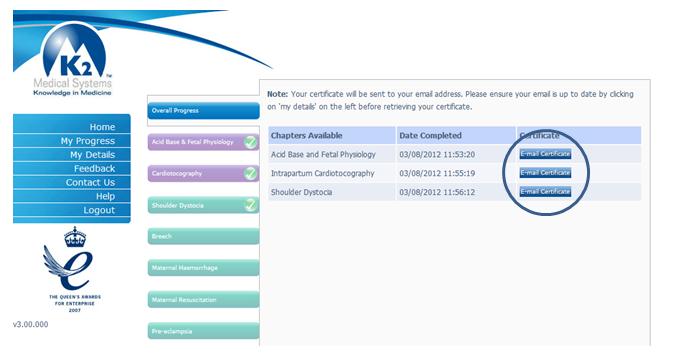Open the Contact Us page
This screenshot has height=361, width=682.
pos(72,182)
